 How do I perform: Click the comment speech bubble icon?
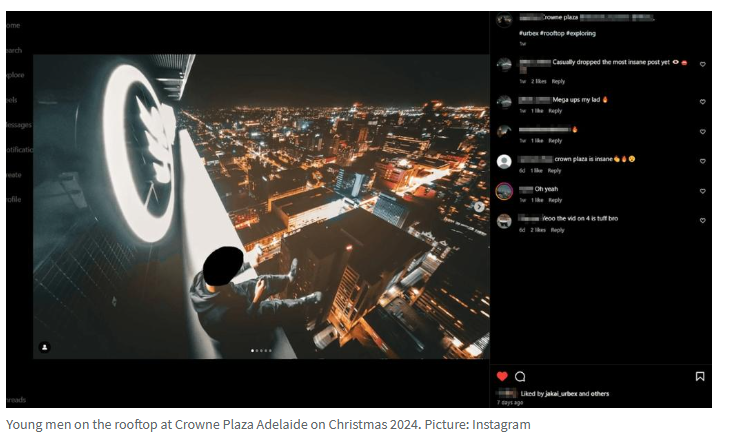[520, 376]
